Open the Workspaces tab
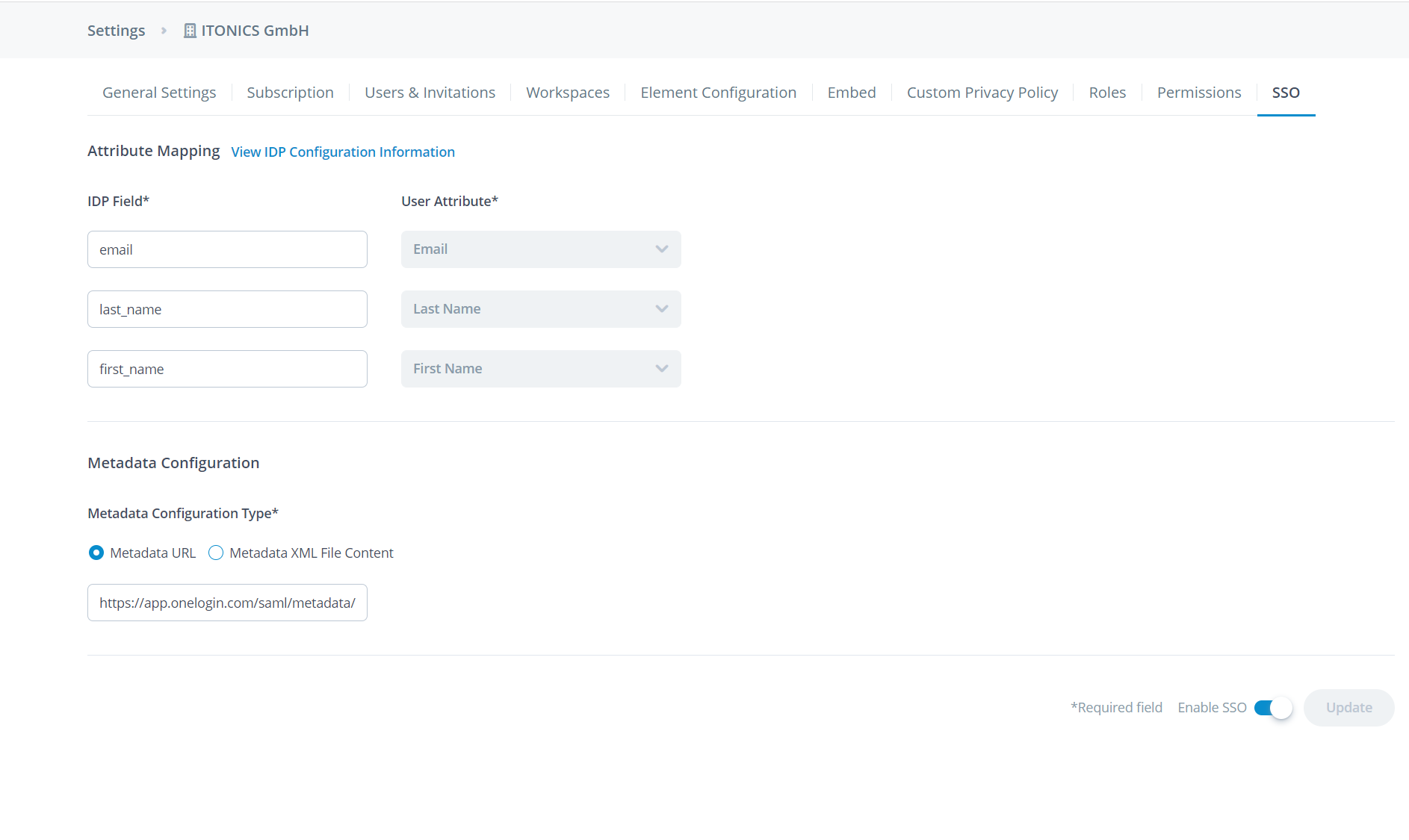 (x=568, y=92)
